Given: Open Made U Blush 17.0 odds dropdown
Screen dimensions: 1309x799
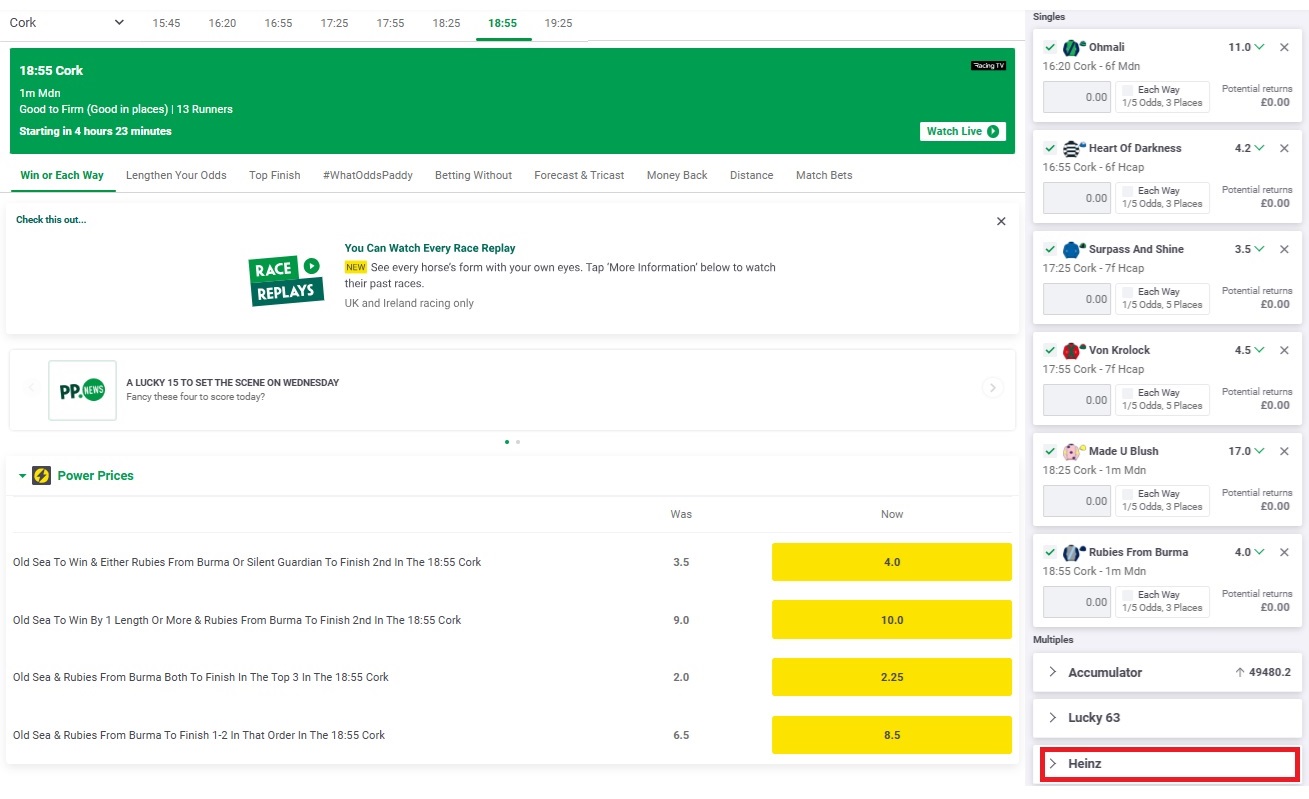Looking at the screenshot, I should 1246,451.
